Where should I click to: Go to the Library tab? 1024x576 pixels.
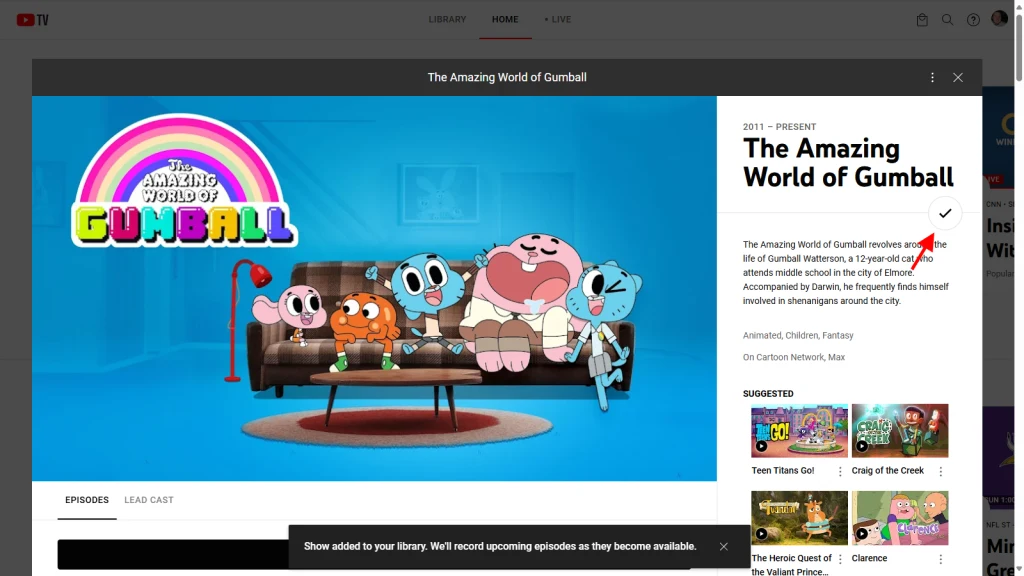coord(447,19)
